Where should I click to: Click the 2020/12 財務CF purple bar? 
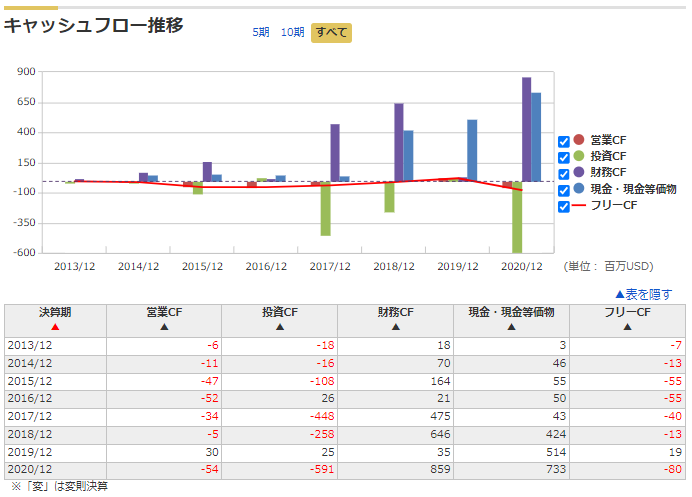tap(527, 129)
